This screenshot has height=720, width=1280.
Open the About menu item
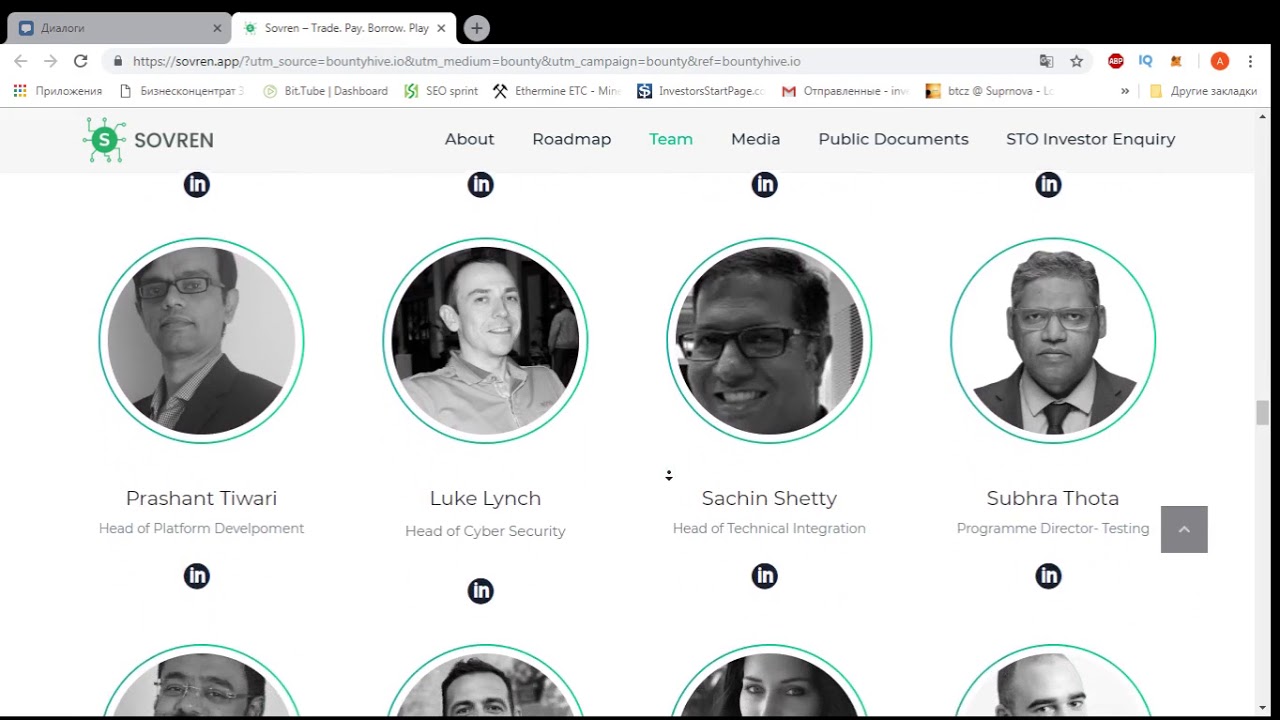pyautogui.click(x=469, y=139)
